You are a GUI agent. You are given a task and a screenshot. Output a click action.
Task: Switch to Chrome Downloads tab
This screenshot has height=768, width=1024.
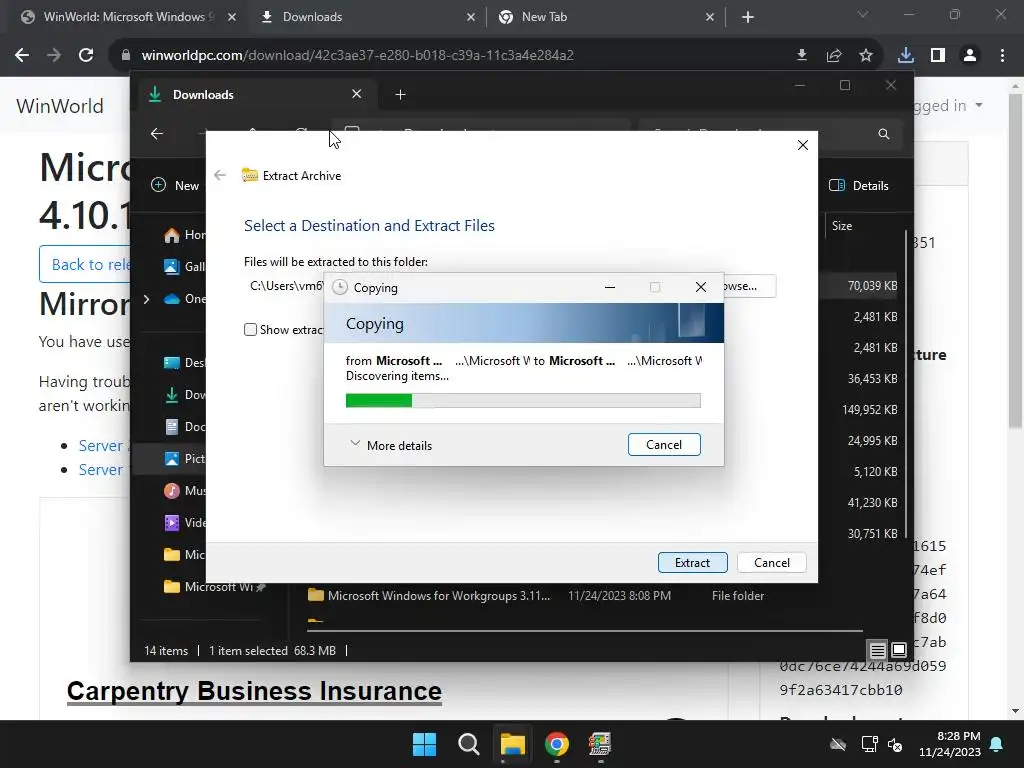366,17
